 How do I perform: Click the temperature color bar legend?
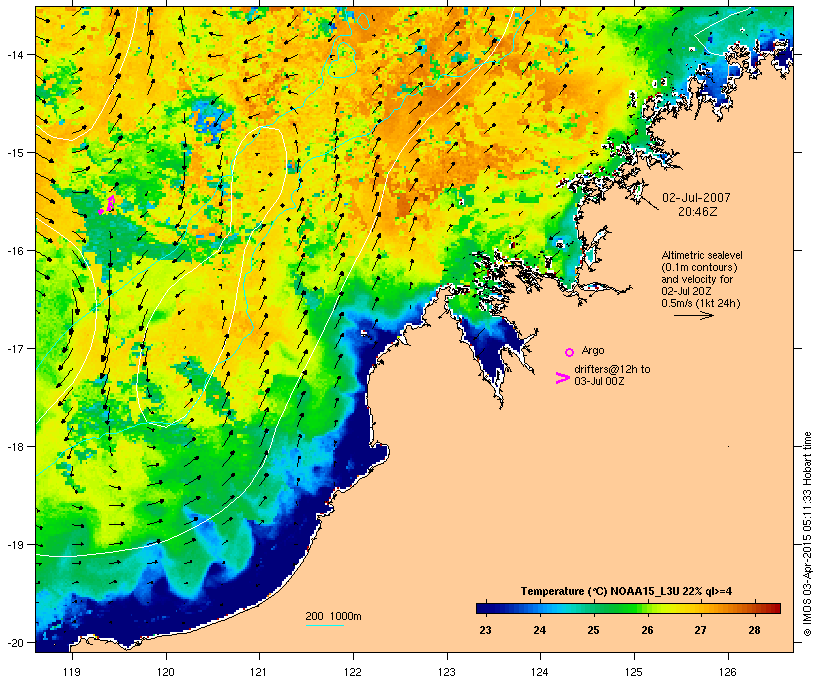(x=628, y=608)
